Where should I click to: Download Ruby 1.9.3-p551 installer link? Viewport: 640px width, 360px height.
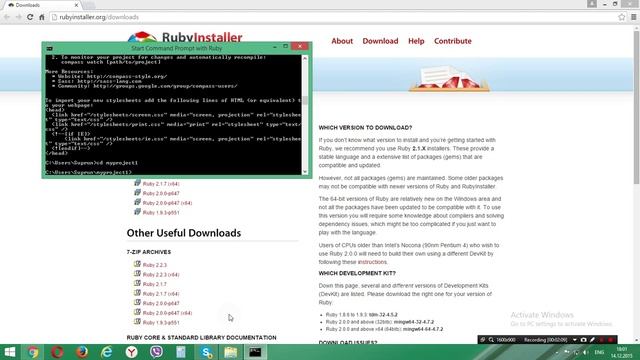[161, 213]
